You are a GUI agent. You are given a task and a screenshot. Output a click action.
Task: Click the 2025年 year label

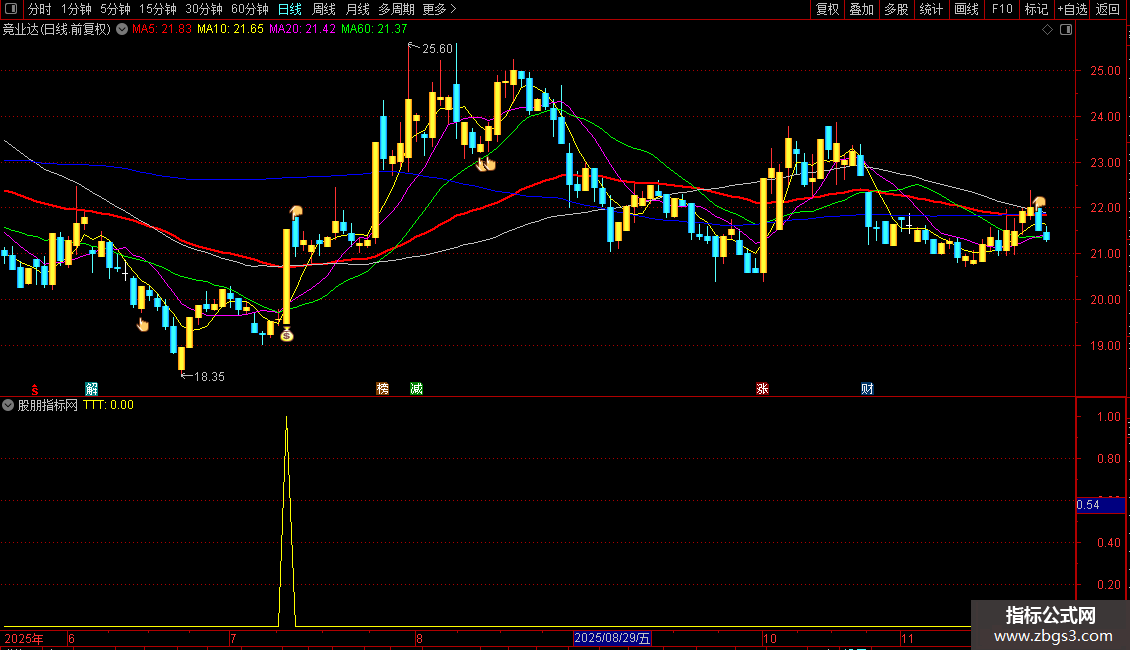pos(24,638)
